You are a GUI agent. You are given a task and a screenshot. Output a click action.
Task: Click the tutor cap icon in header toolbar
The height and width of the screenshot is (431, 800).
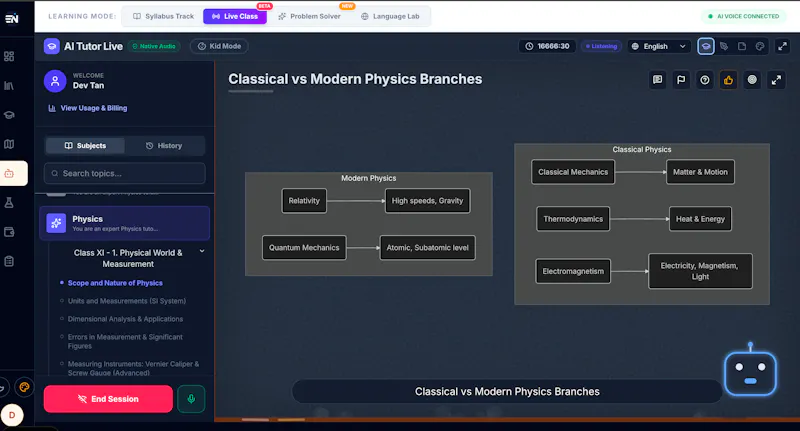coord(706,46)
